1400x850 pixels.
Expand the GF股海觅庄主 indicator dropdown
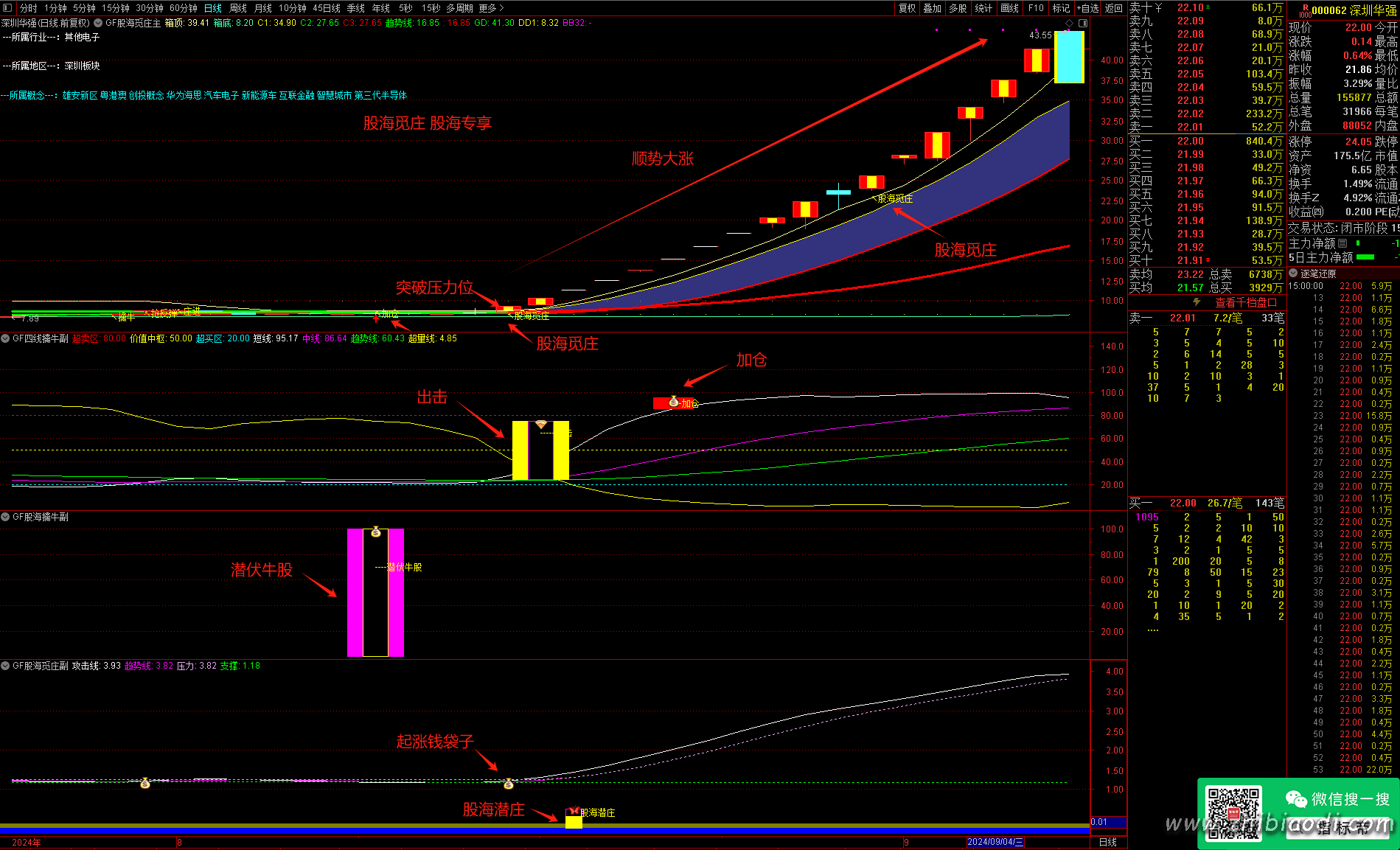point(98,23)
